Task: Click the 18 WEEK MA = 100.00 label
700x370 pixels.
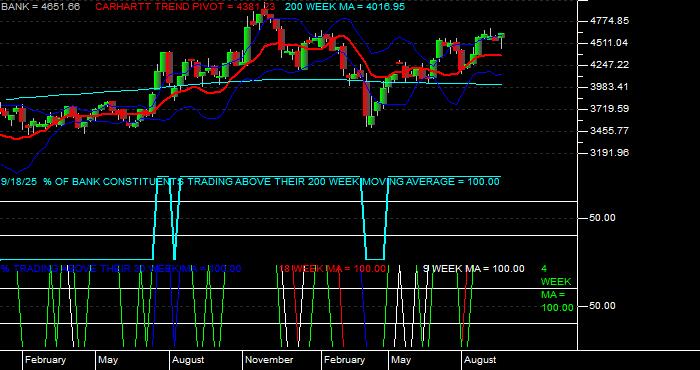Action: pyautogui.click(x=332, y=269)
